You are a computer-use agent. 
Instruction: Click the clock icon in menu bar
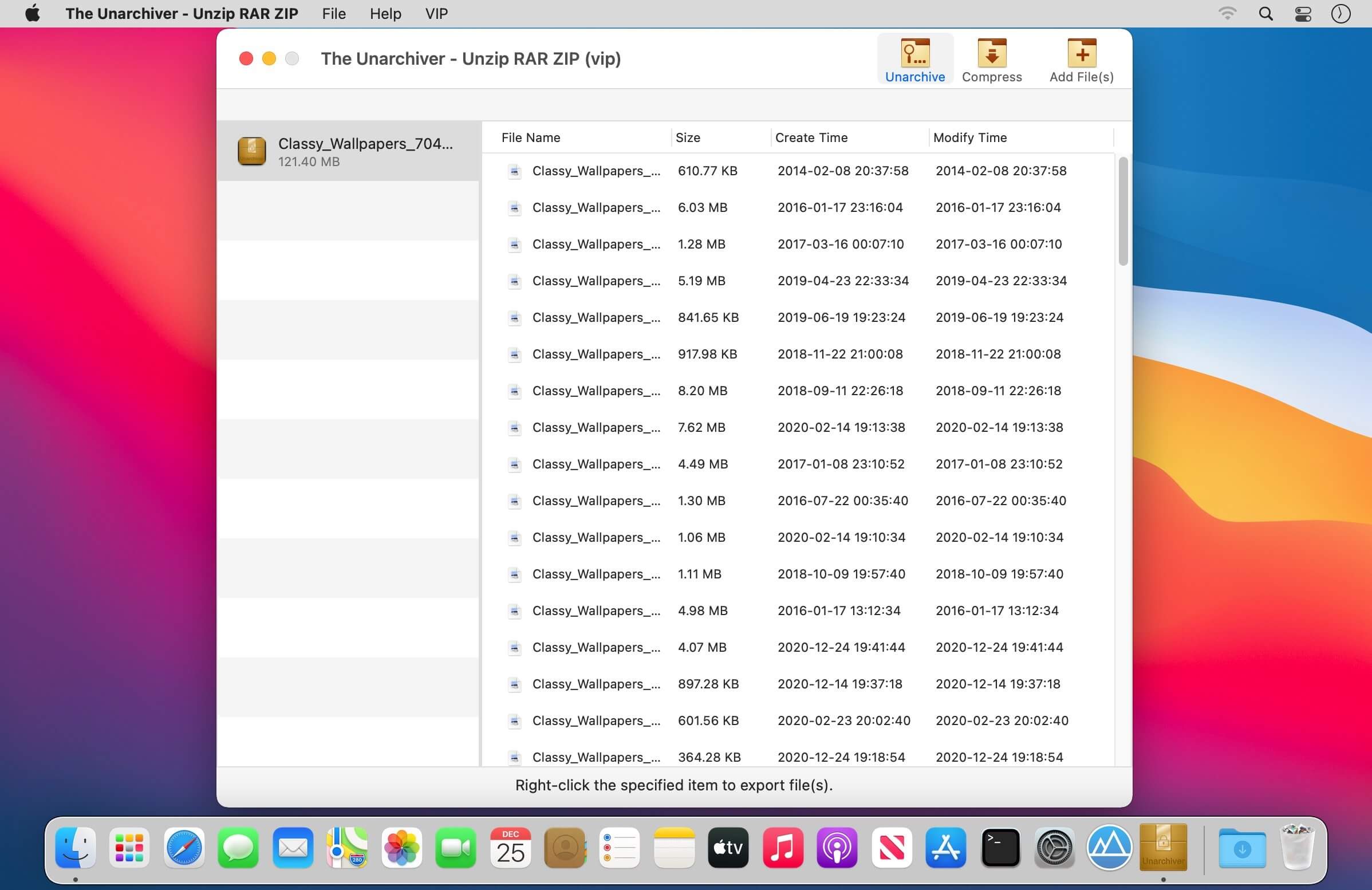pyautogui.click(x=1341, y=13)
